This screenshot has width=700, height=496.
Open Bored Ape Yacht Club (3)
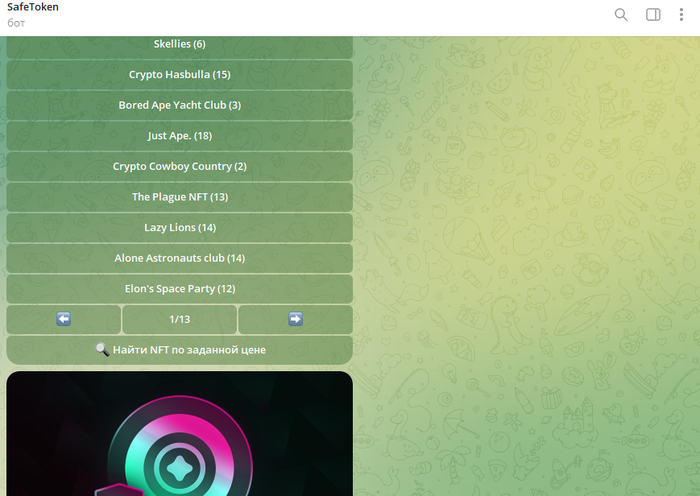(179, 105)
